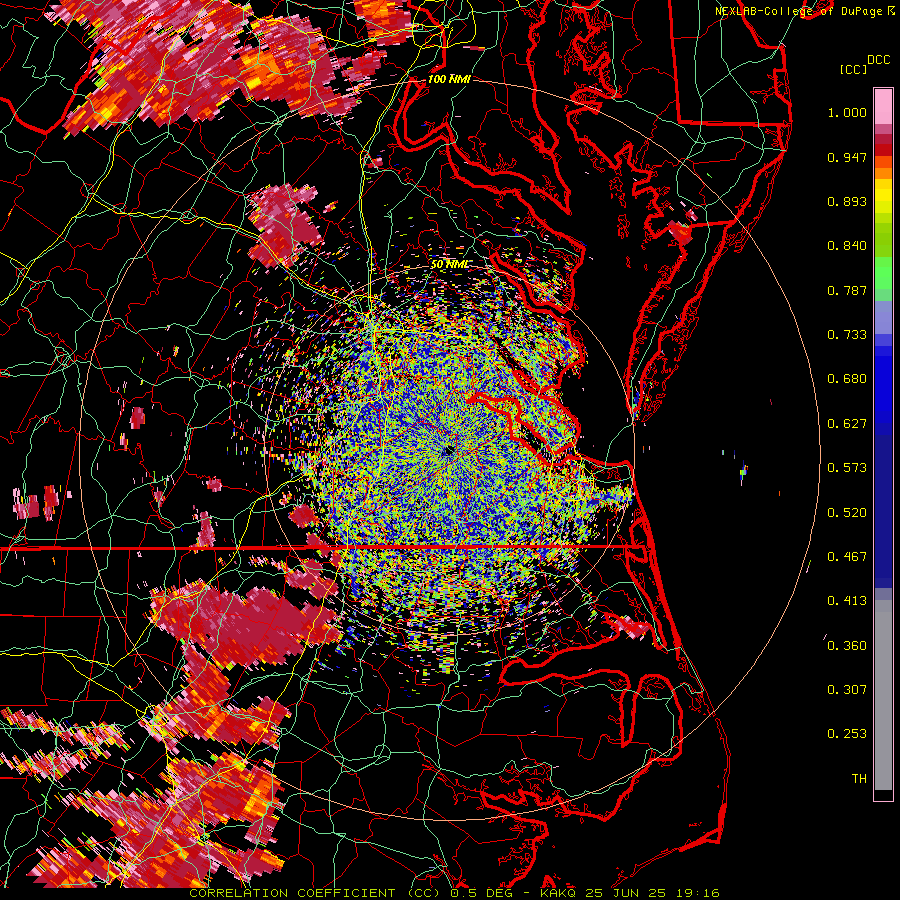Screen dimensions: 900x900
Task: Click the 0.307 value on color scale
Action: tap(847, 690)
